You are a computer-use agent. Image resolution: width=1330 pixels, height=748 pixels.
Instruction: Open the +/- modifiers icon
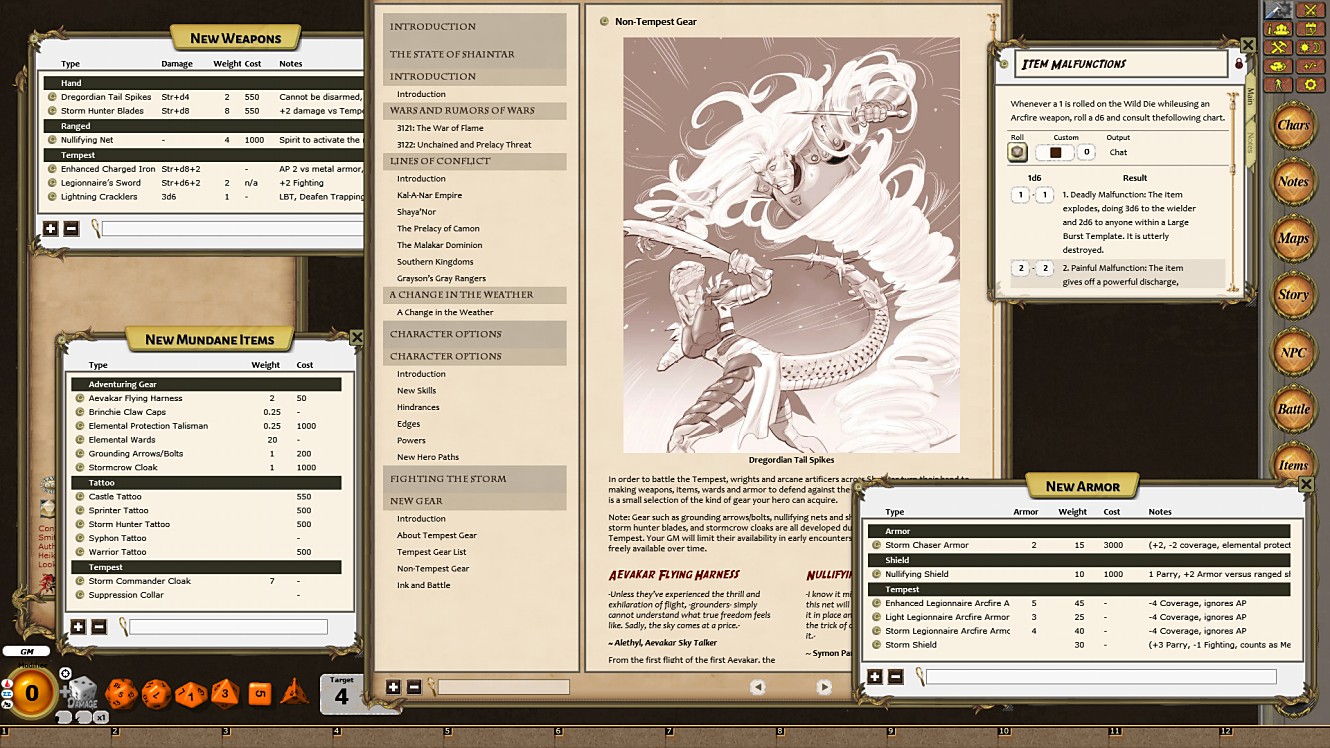click(1311, 66)
